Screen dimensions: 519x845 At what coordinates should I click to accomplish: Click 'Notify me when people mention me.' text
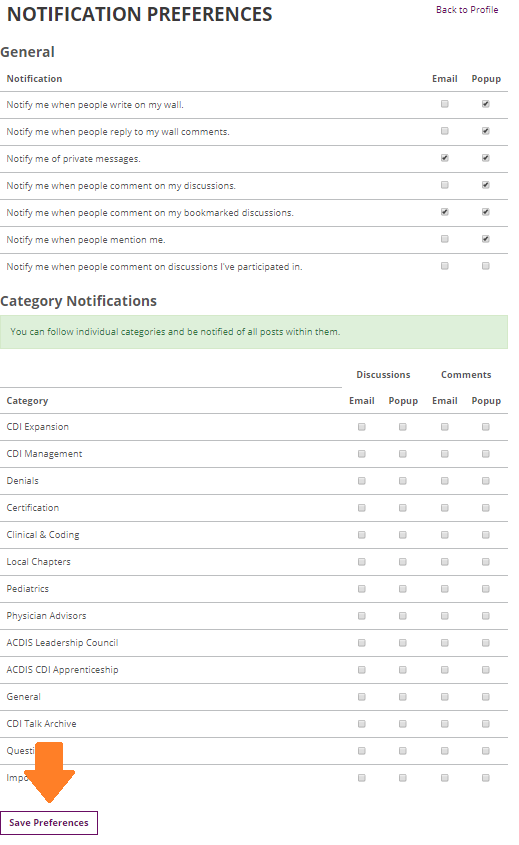(86, 239)
